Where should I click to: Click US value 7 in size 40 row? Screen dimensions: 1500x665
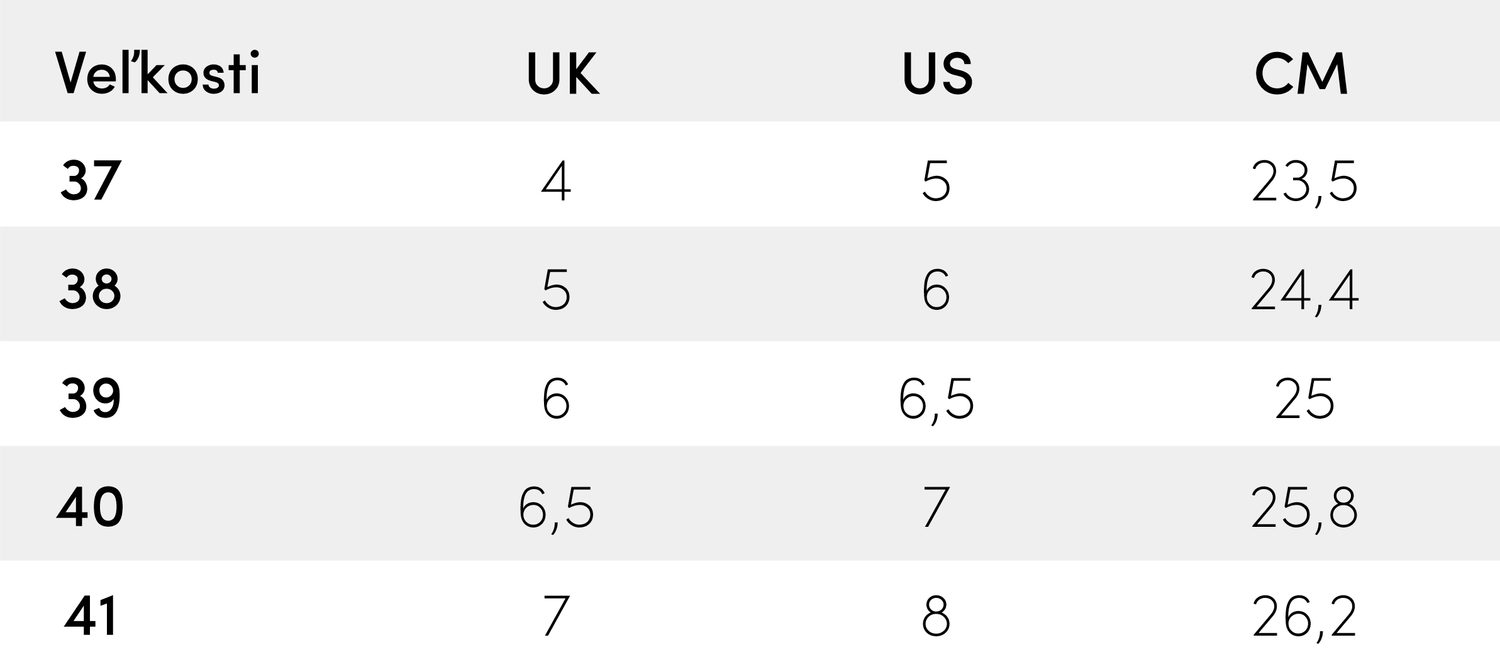pyautogui.click(x=936, y=508)
